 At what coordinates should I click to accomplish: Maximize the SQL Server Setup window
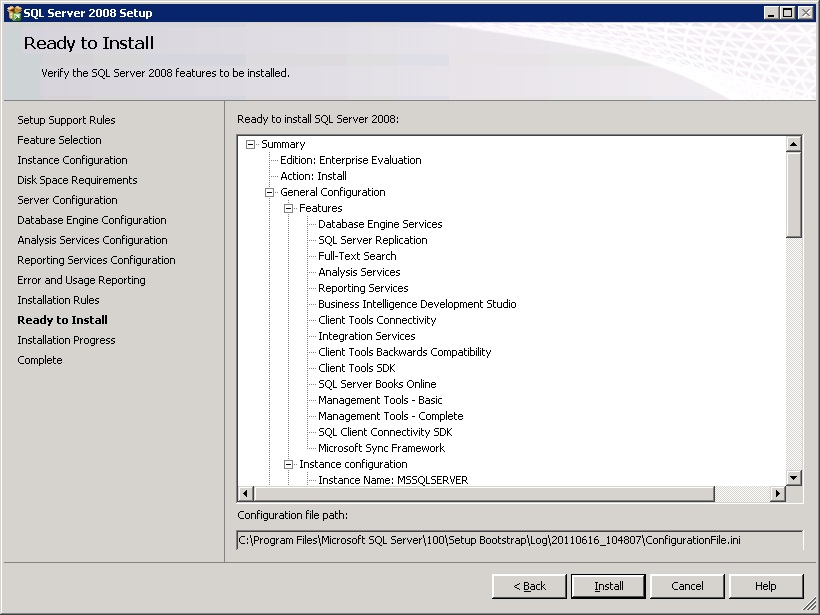787,13
